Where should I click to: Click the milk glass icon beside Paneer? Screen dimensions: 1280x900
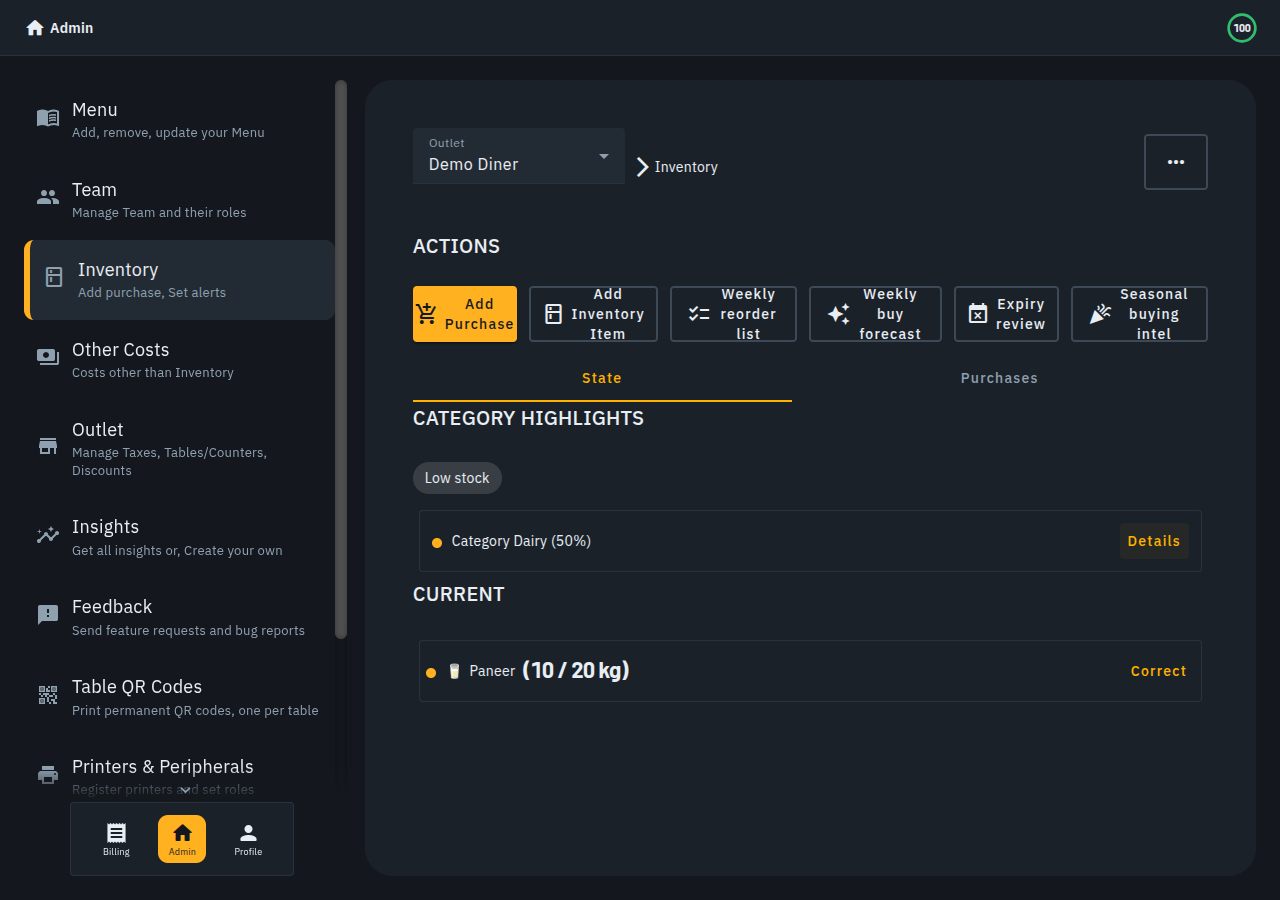454,671
